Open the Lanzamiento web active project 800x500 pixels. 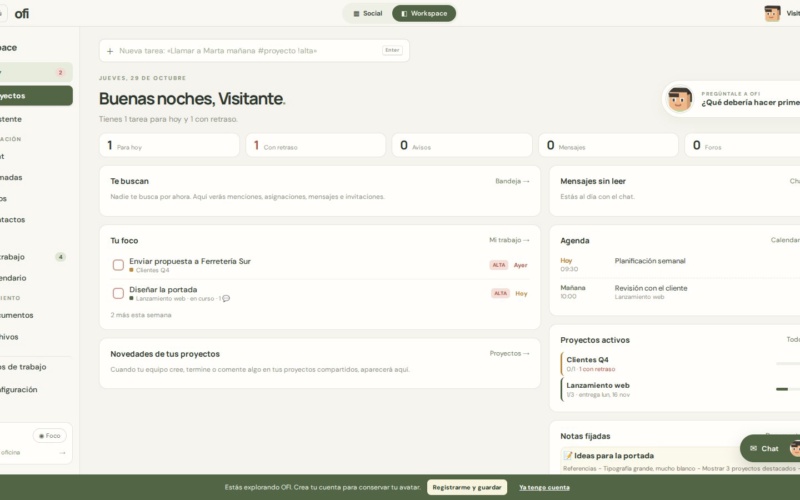(680, 389)
